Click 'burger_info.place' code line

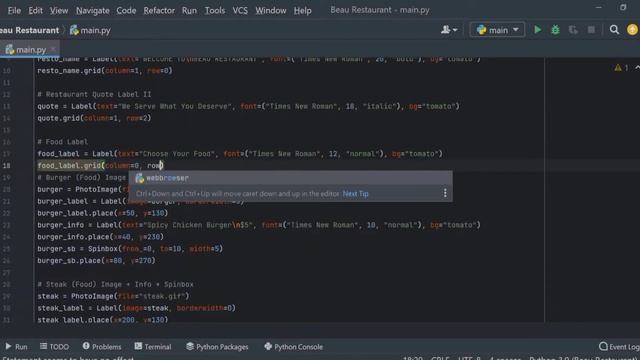click(x=100, y=237)
